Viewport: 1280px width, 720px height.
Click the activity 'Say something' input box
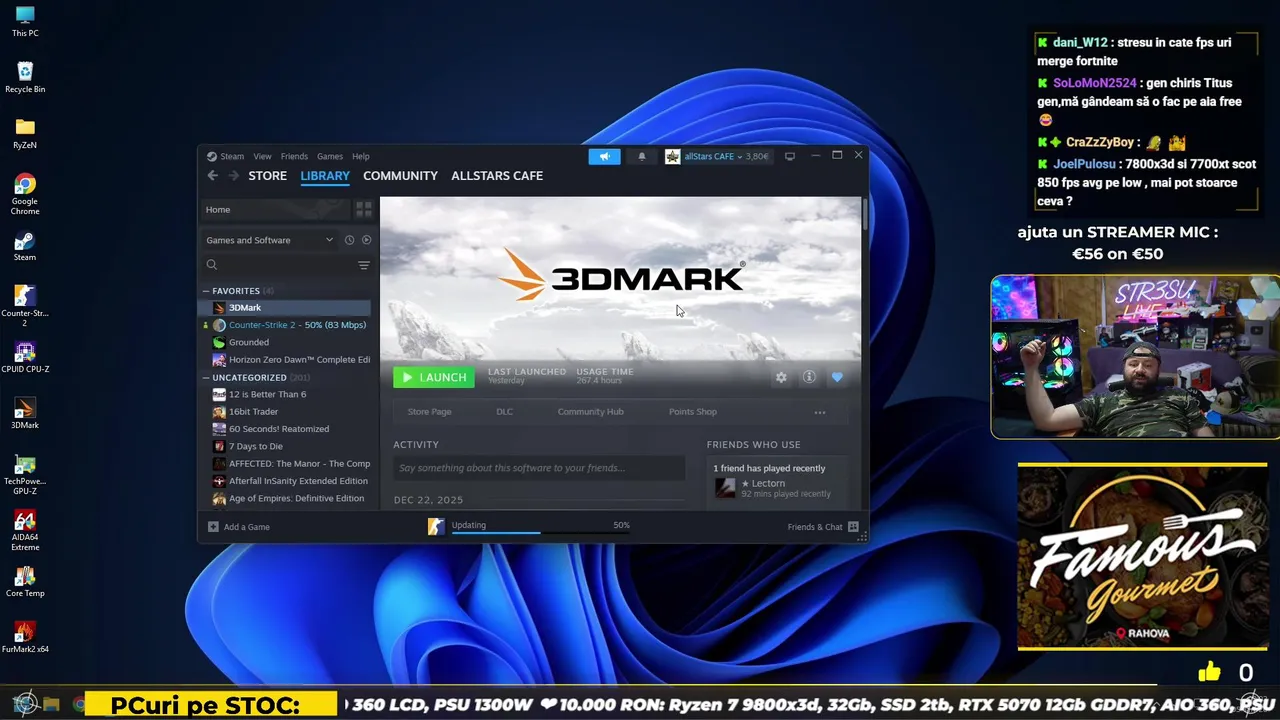(539, 468)
